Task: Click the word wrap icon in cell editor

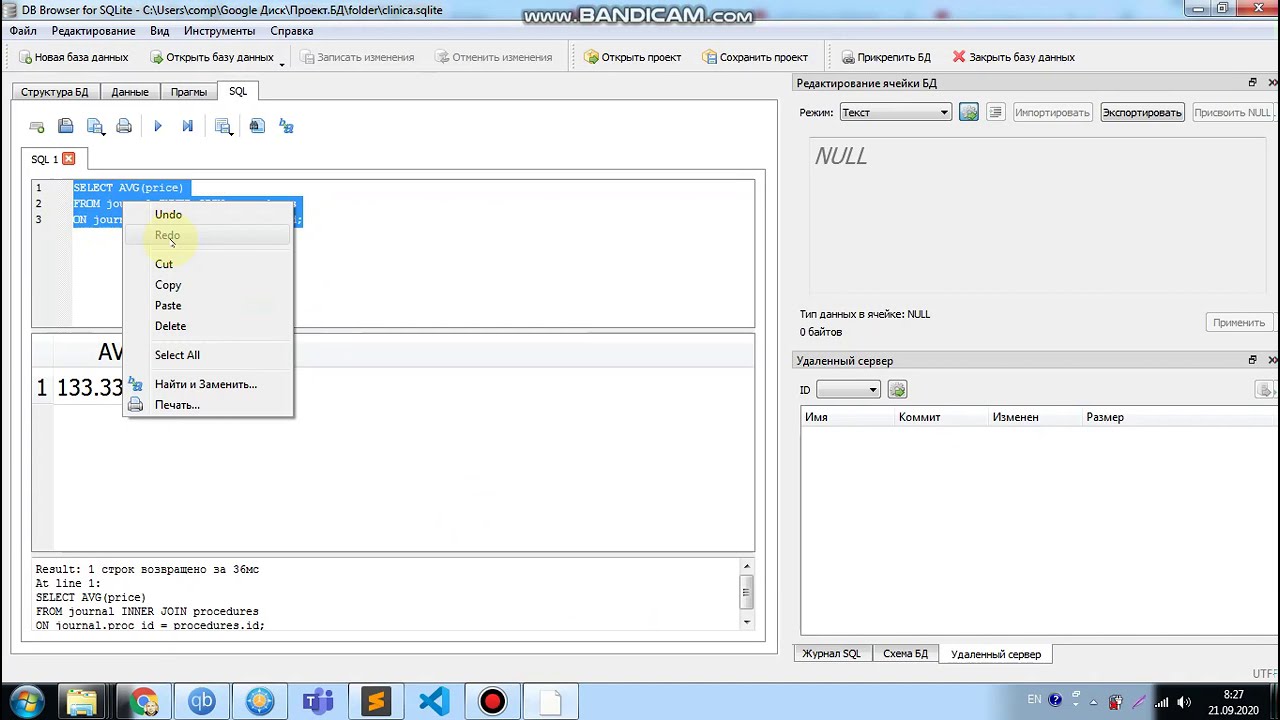Action: pyautogui.click(x=995, y=112)
